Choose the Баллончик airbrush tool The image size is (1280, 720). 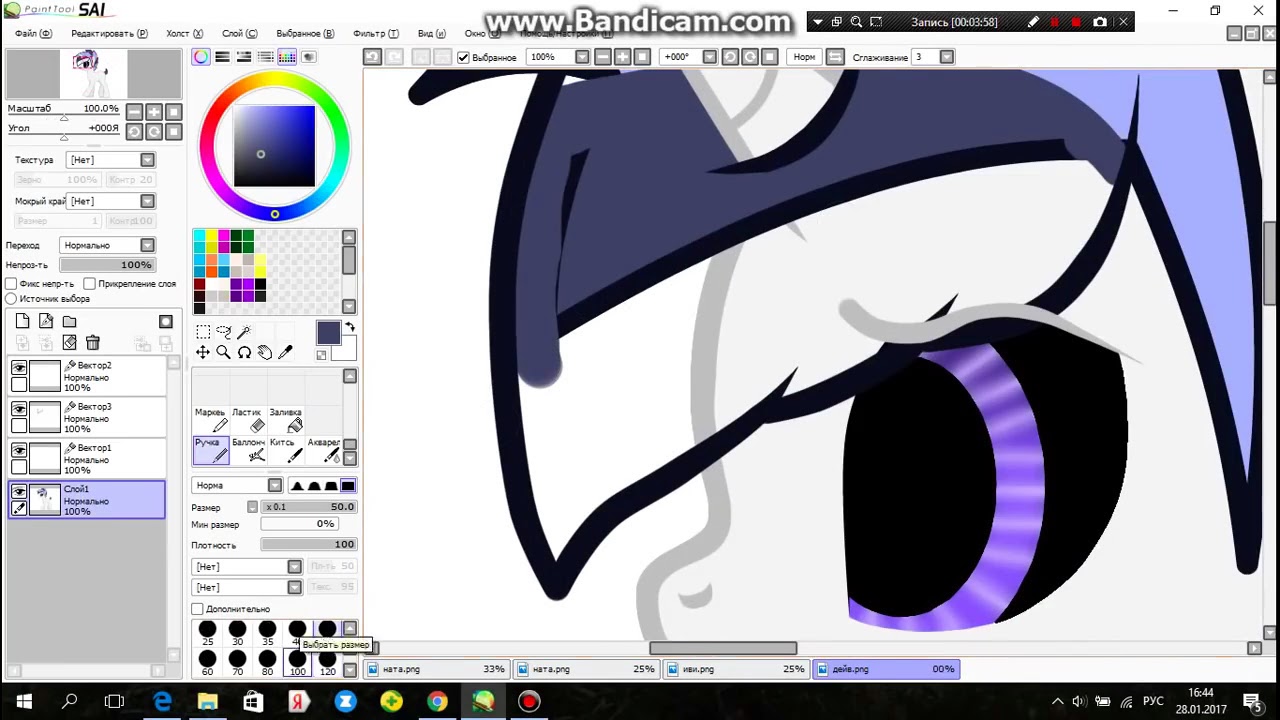click(x=248, y=450)
